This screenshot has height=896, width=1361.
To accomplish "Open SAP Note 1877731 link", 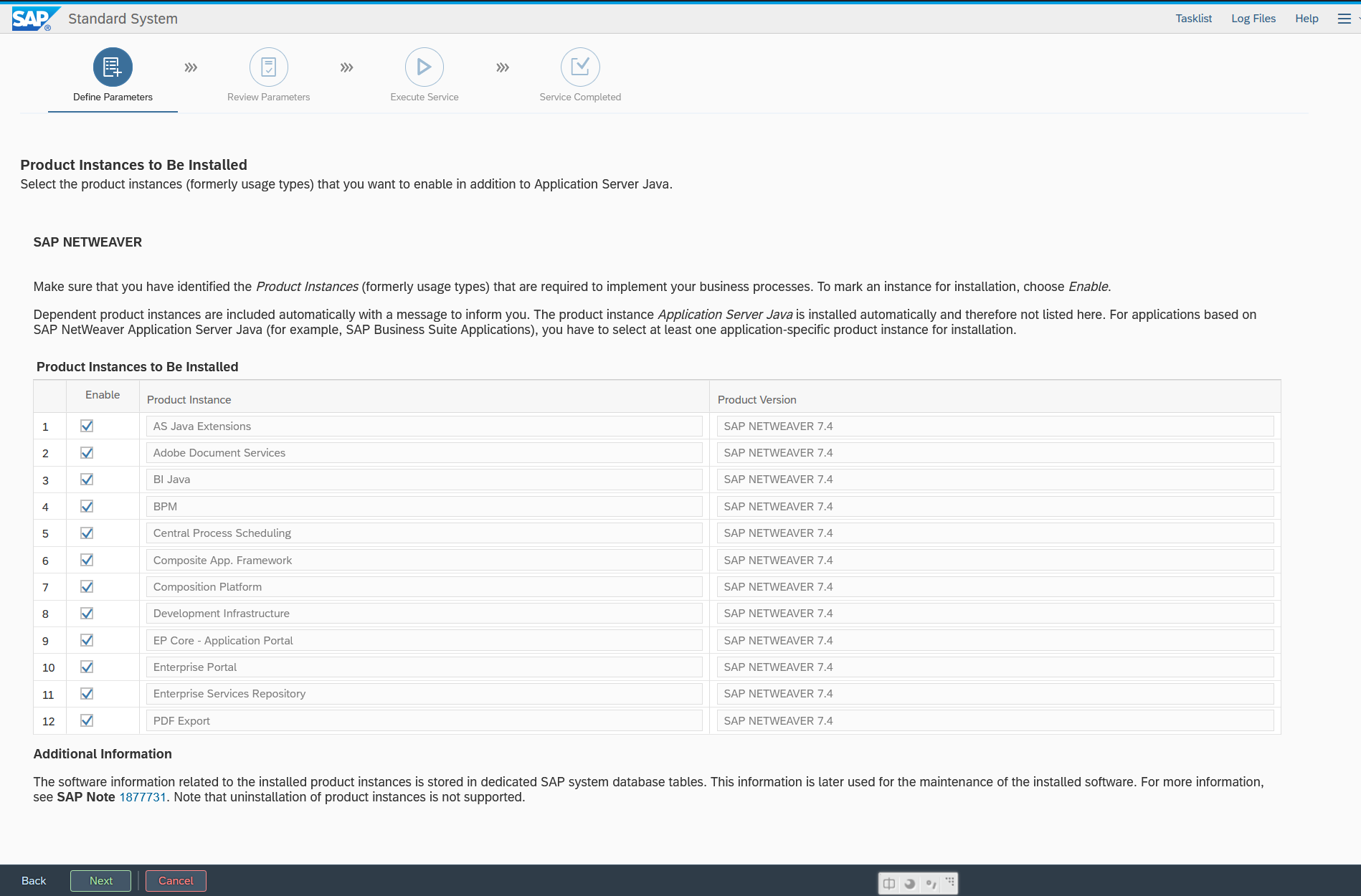I will click(142, 797).
